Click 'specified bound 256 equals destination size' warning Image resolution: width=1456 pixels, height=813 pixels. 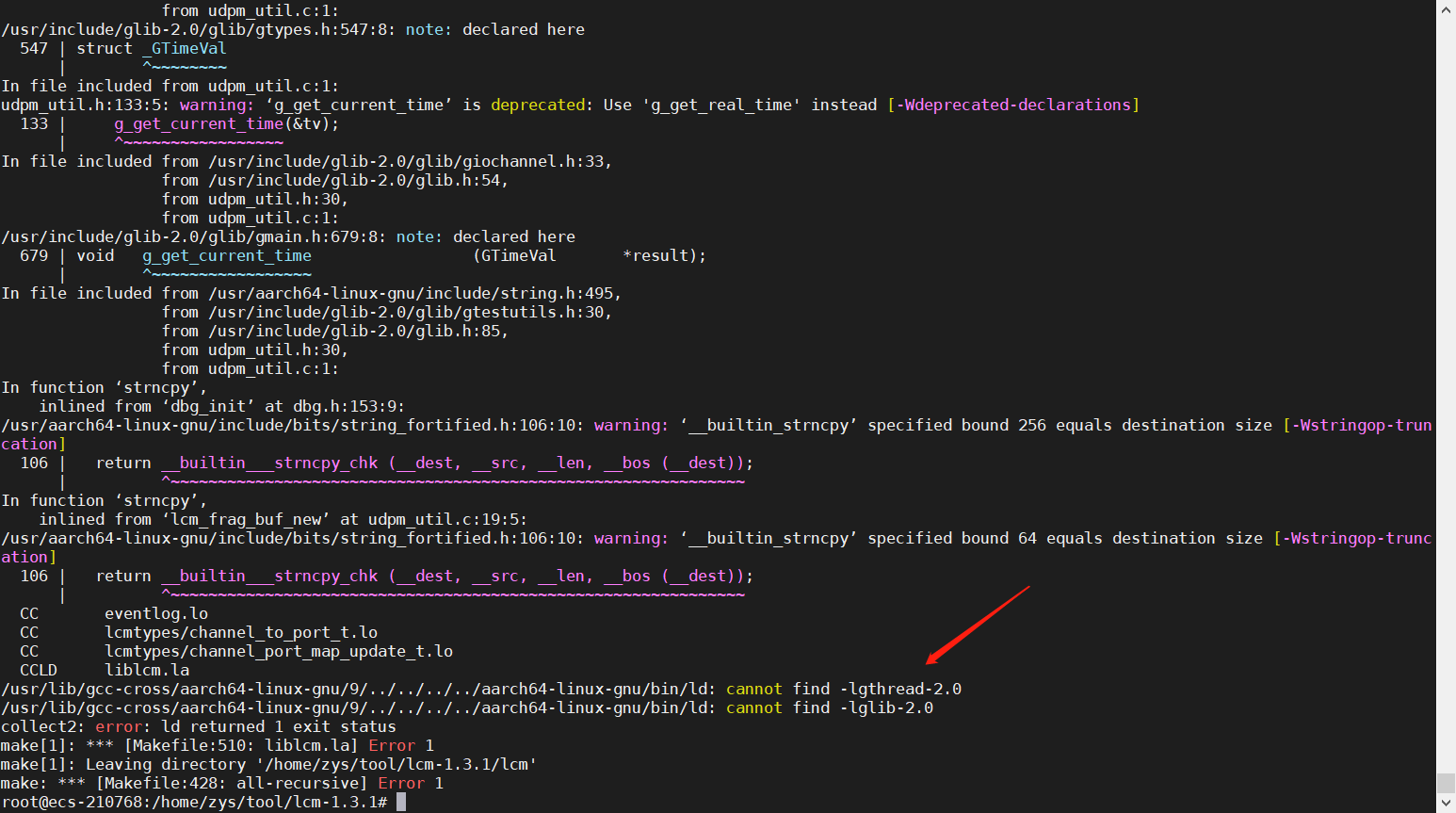click(1070, 425)
